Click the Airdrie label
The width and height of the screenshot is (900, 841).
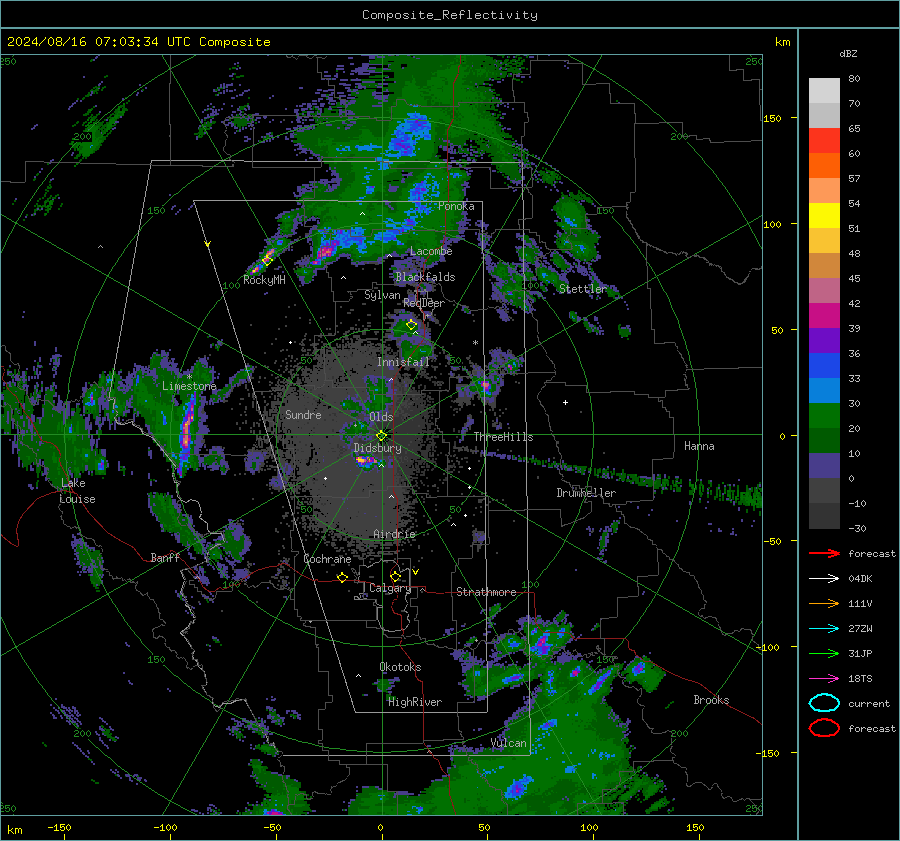pos(394,534)
